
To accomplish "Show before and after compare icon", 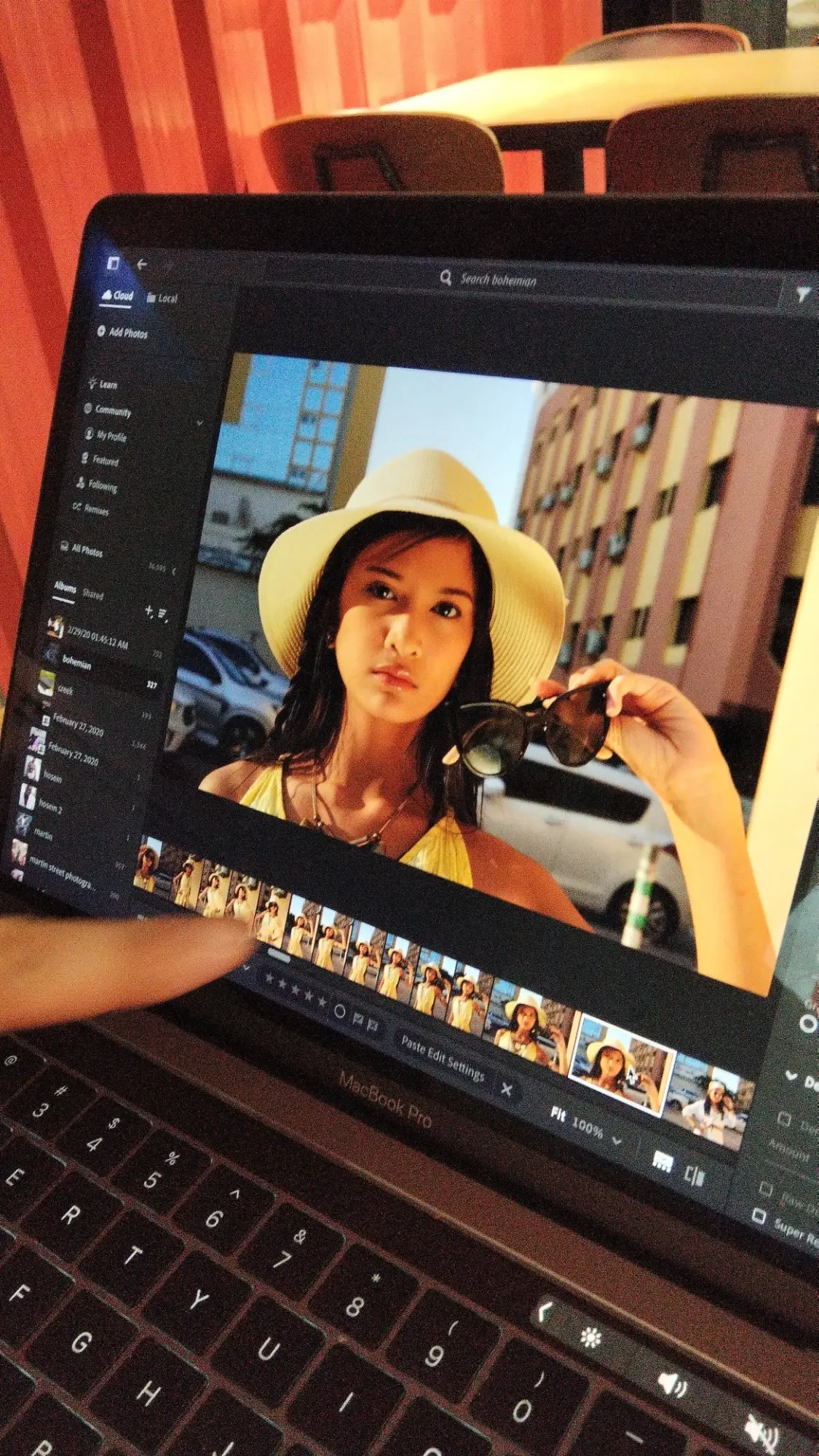I will point(695,1175).
